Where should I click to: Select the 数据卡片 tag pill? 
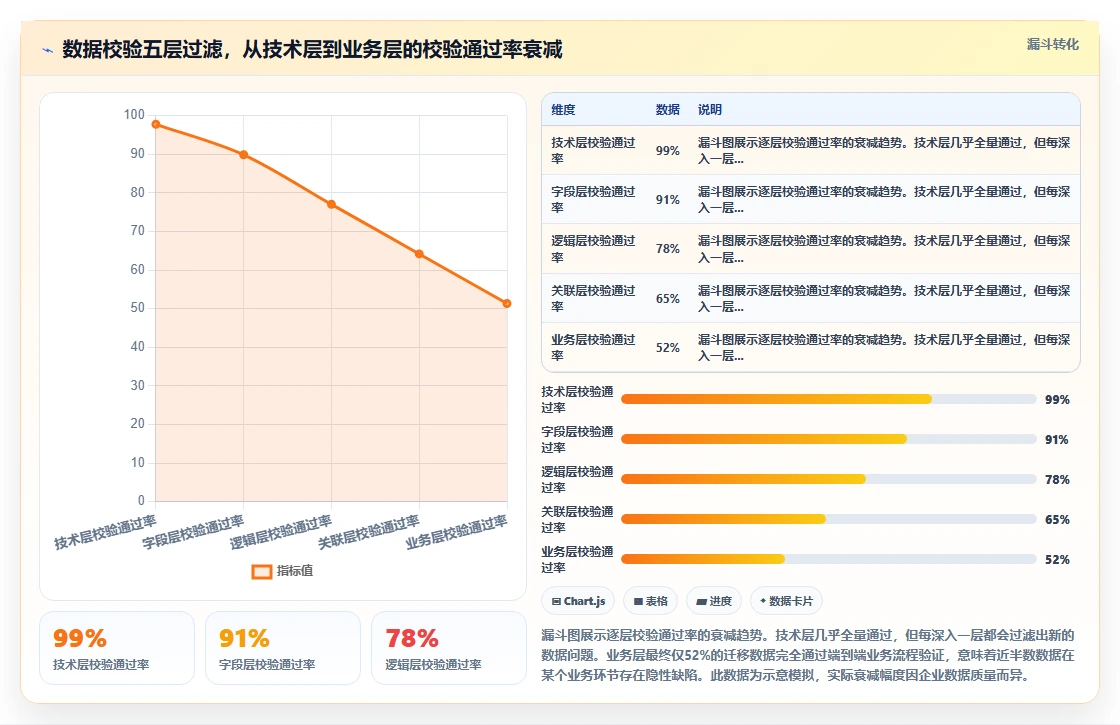(786, 601)
